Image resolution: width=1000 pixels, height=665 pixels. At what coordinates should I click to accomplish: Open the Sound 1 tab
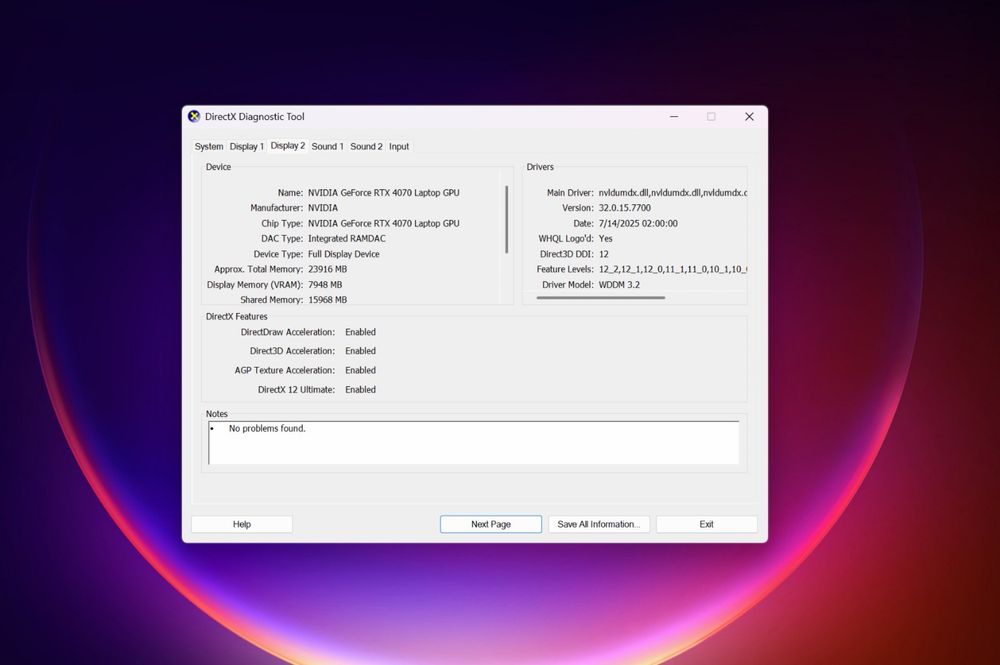(x=327, y=146)
